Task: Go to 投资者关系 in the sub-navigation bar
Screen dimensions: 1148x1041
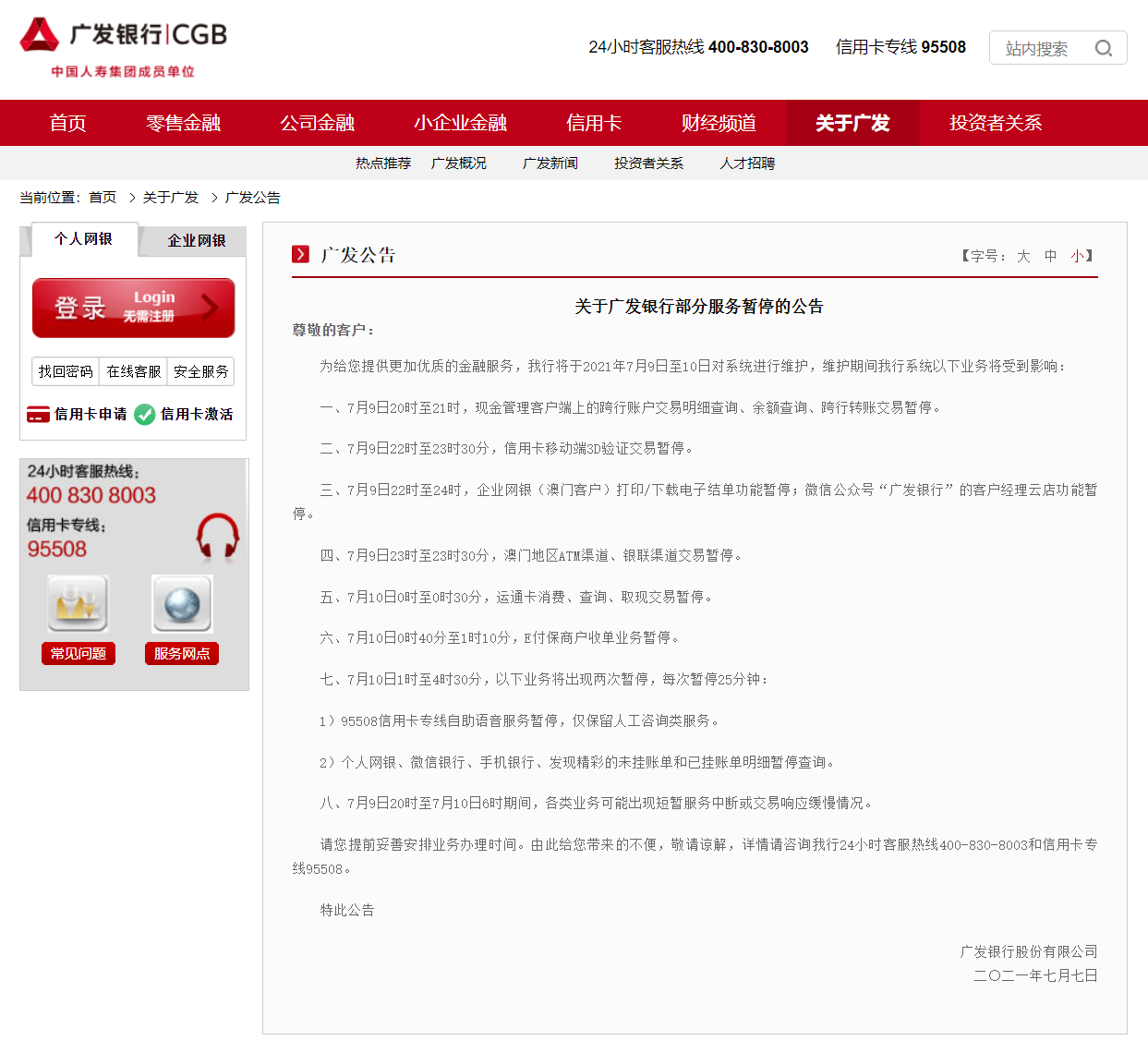Action: 649,163
